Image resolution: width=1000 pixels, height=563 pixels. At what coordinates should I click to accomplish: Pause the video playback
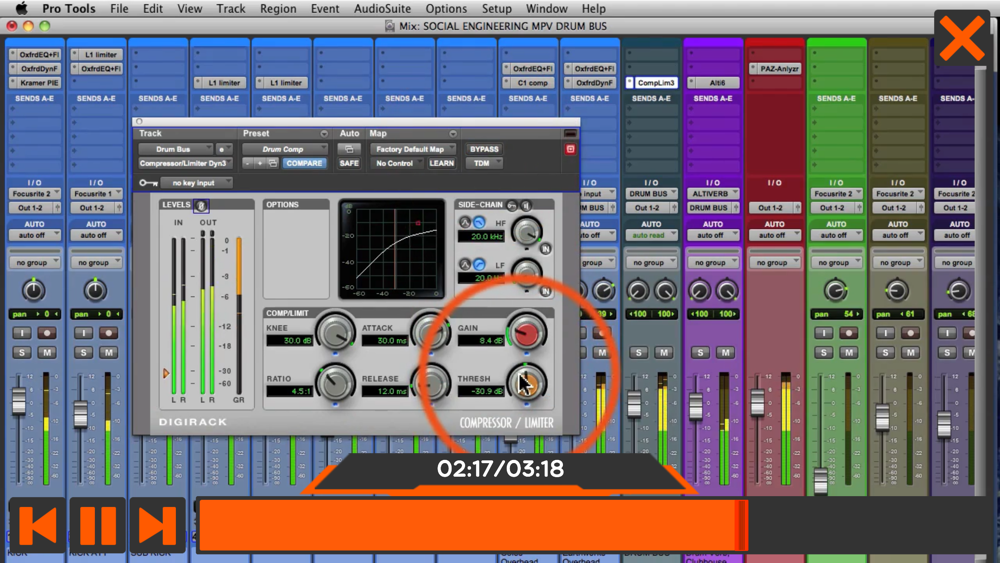point(98,525)
